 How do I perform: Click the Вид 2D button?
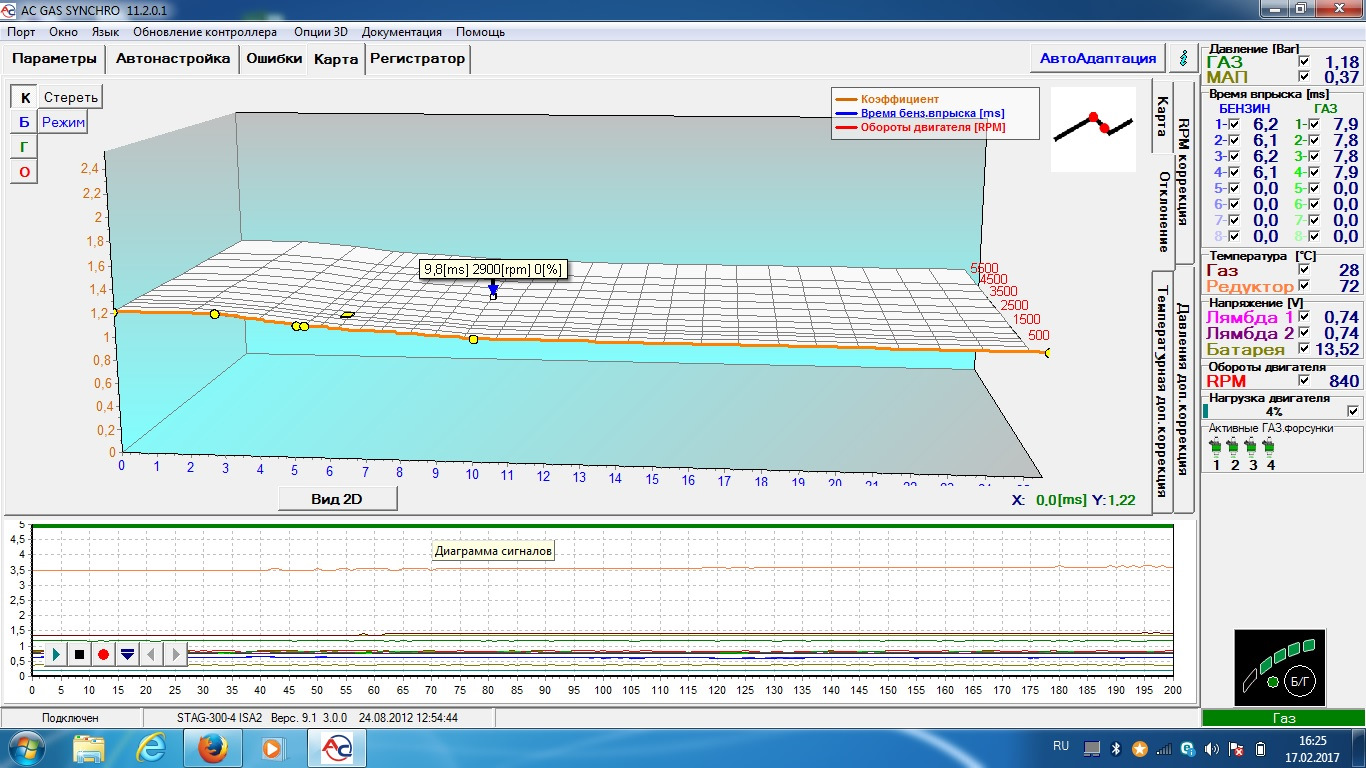[x=337, y=499]
